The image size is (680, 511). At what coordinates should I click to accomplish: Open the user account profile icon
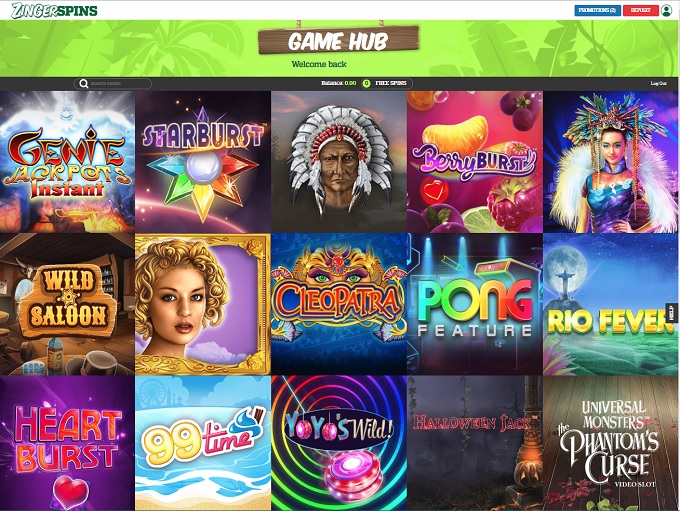(x=667, y=10)
